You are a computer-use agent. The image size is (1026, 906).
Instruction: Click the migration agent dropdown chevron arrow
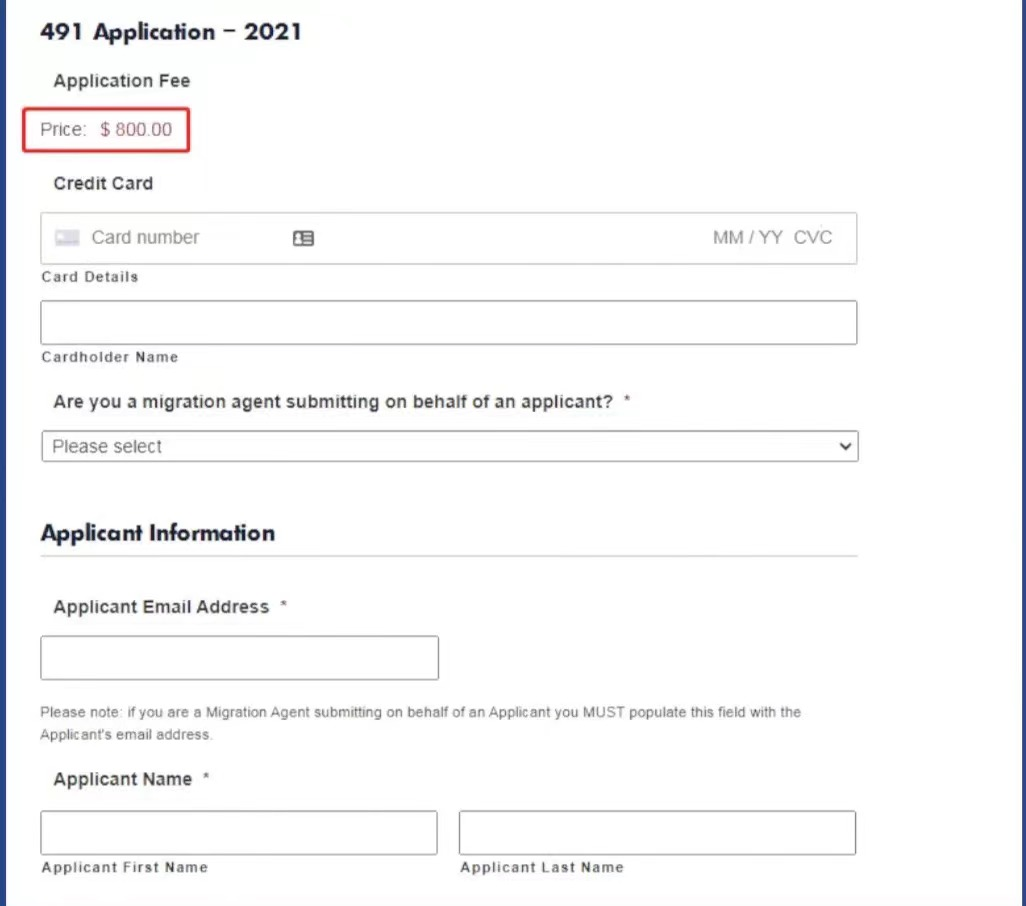click(846, 447)
